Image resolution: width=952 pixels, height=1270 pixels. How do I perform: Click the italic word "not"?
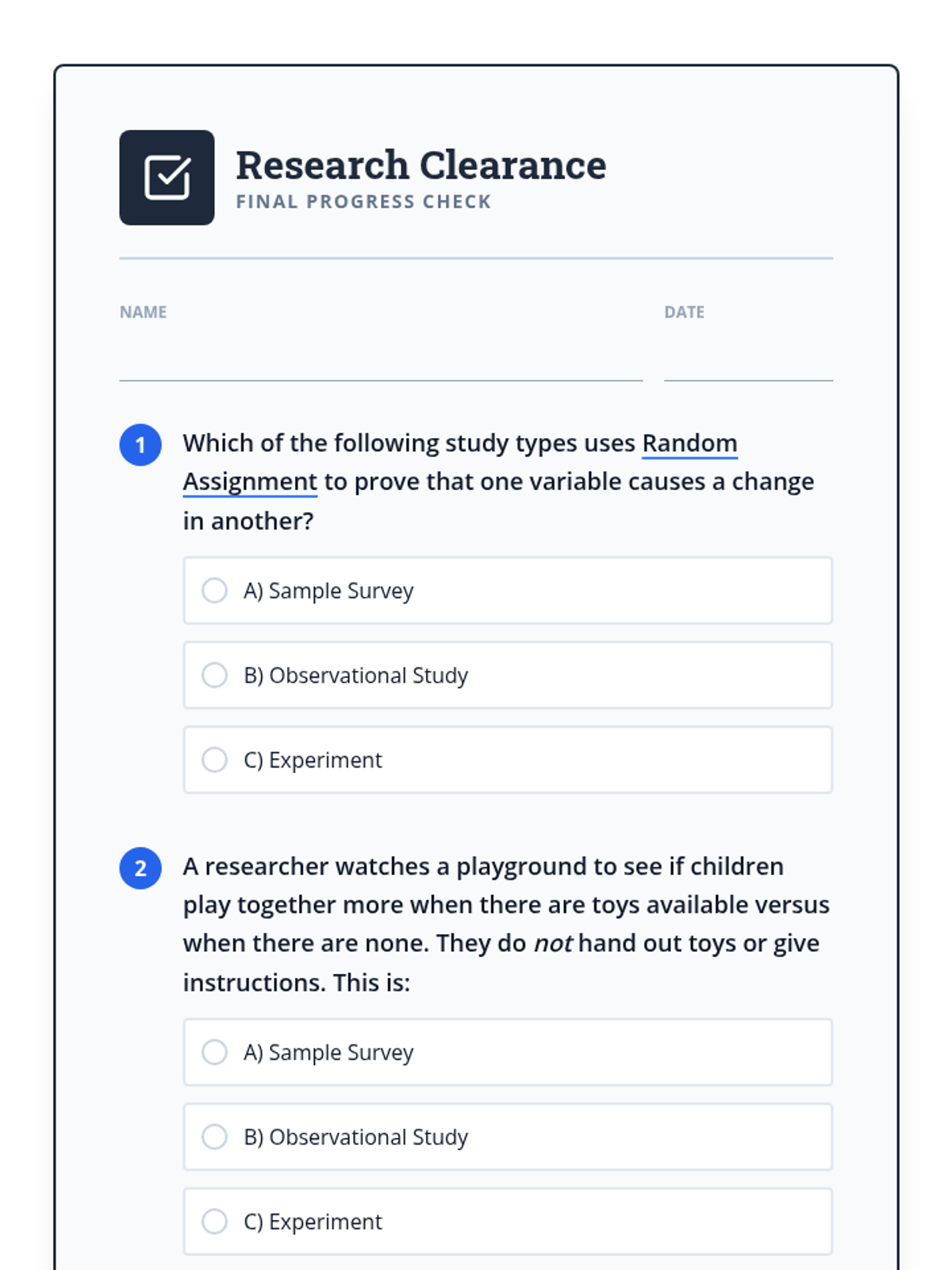(x=553, y=943)
